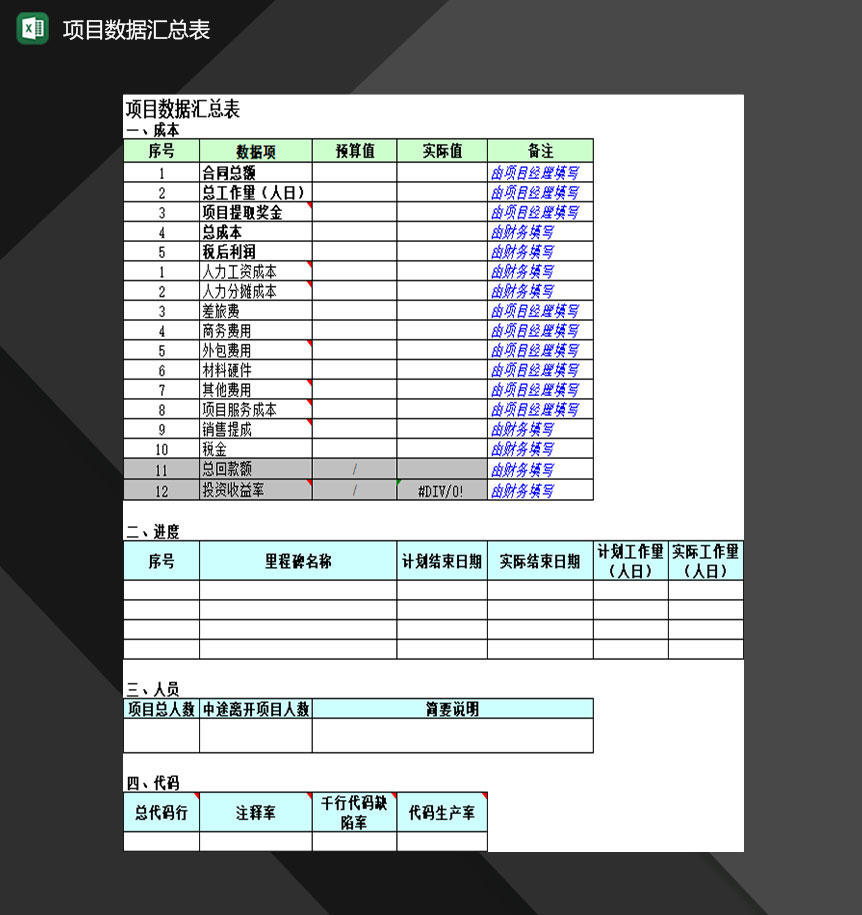The width and height of the screenshot is (862, 915).
Task: Select the #DIV/0! error cell
Action: pyautogui.click(x=442, y=490)
